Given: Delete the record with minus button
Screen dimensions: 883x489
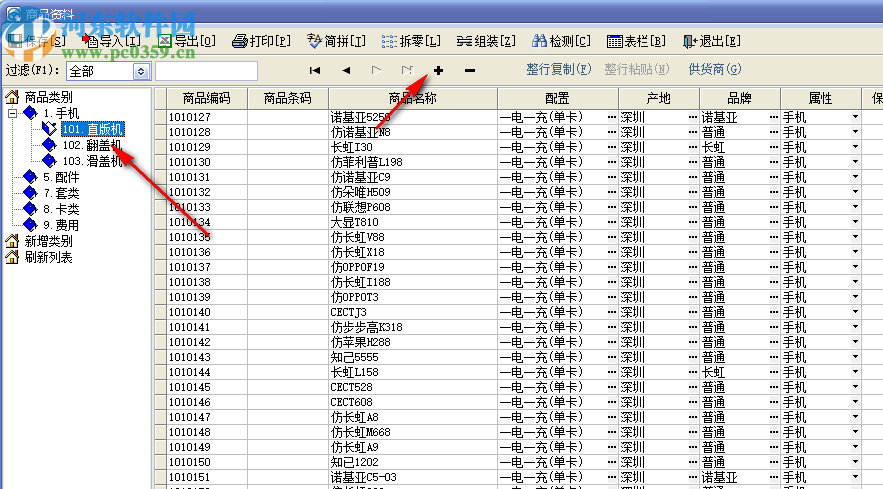Looking at the screenshot, I should (470, 70).
